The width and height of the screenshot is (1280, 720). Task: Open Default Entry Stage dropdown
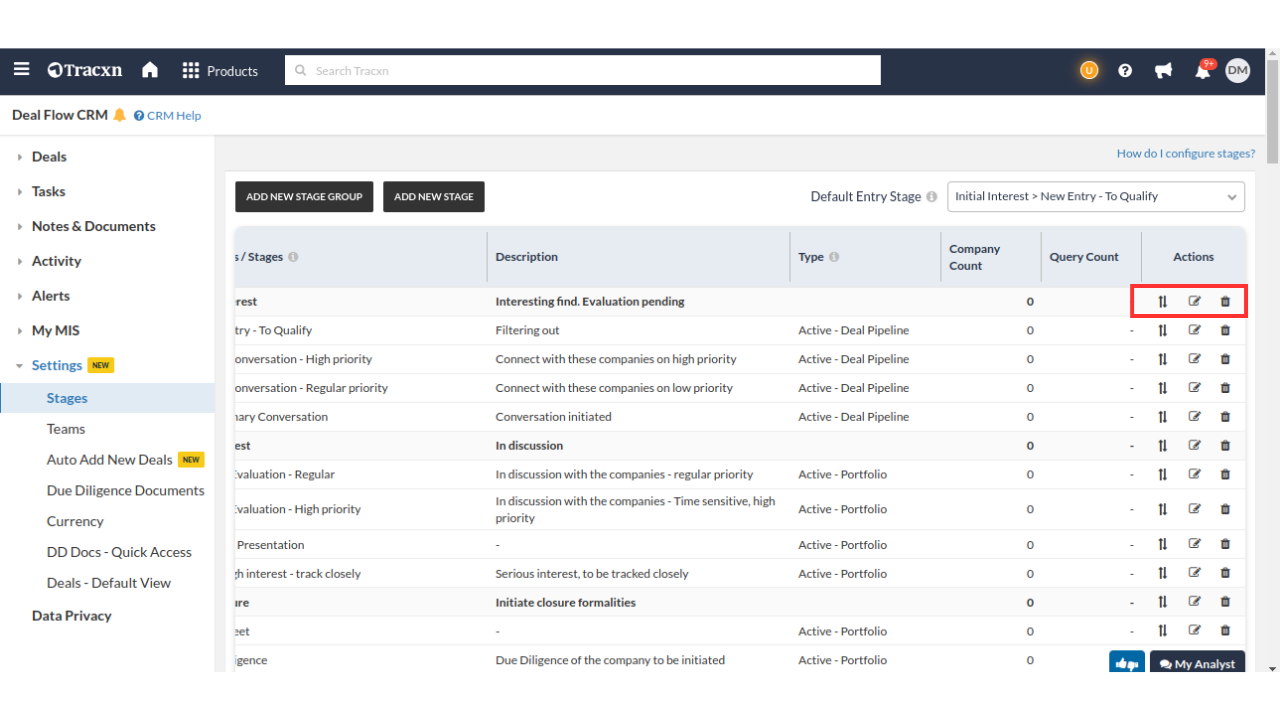coord(1095,197)
